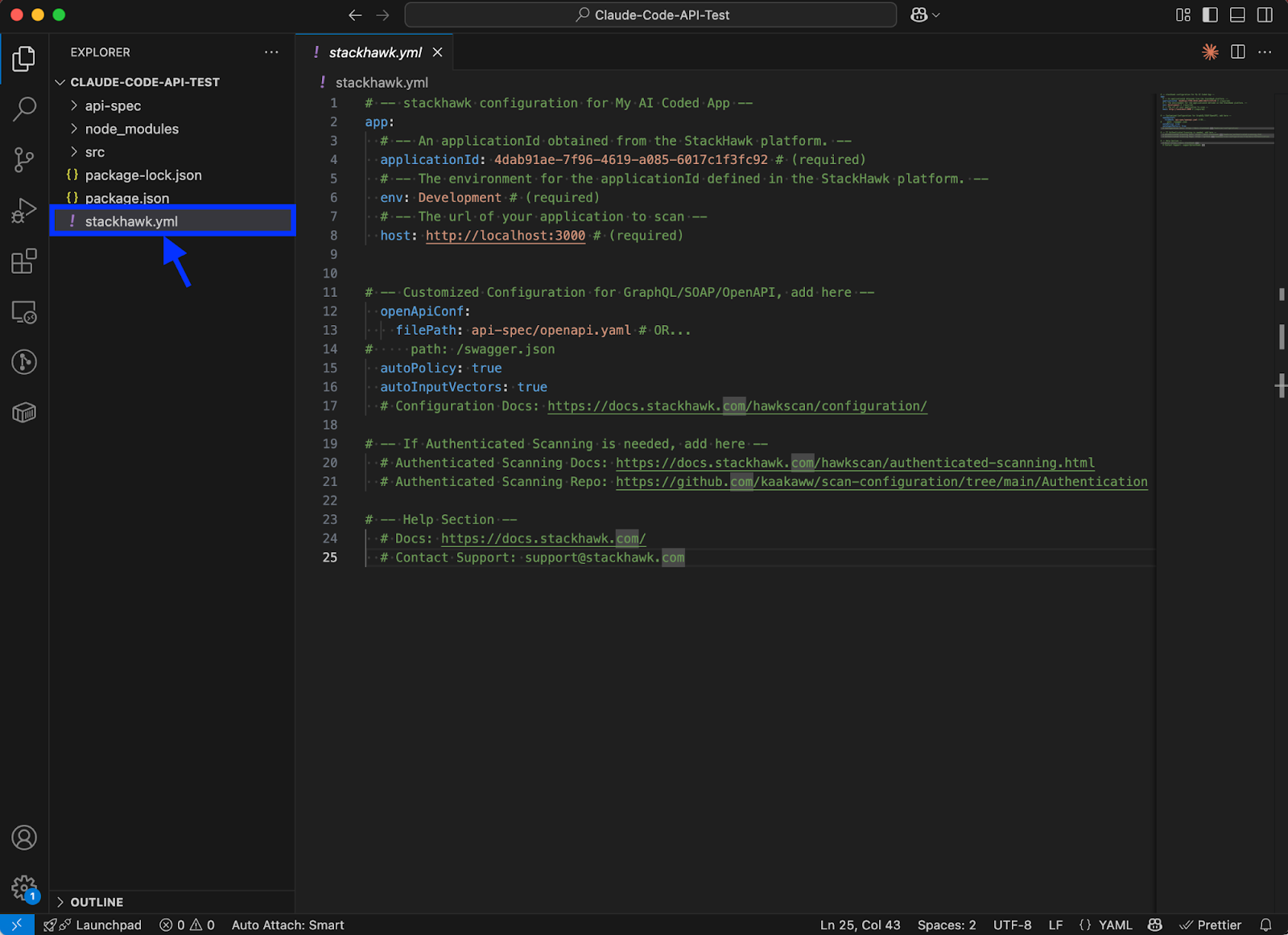Click the autoPolicy key on line 15
The width and height of the screenshot is (1288, 935).
tap(418, 368)
